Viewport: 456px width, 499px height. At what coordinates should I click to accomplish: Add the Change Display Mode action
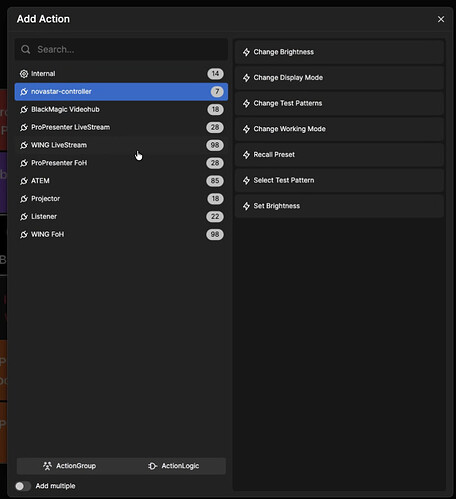tap(339, 78)
